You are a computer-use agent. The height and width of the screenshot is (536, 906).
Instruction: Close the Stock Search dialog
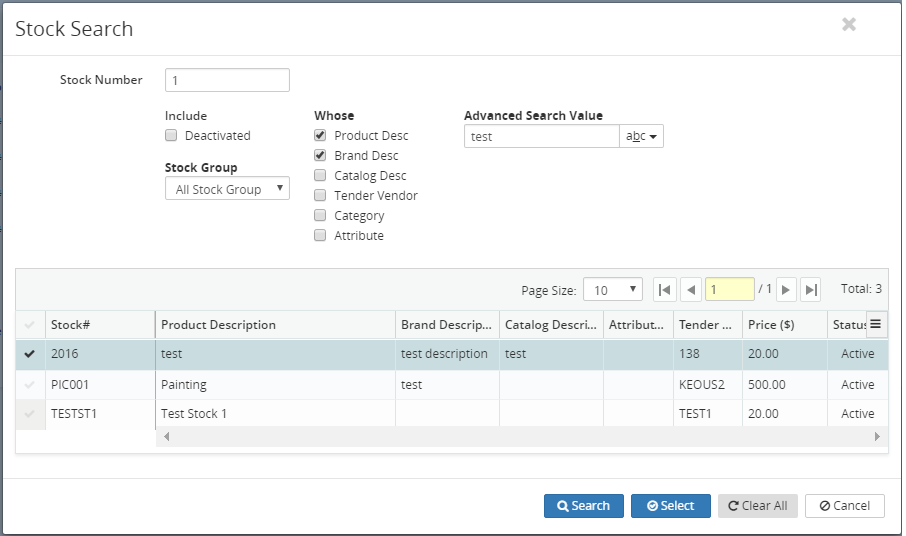tap(848, 25)
